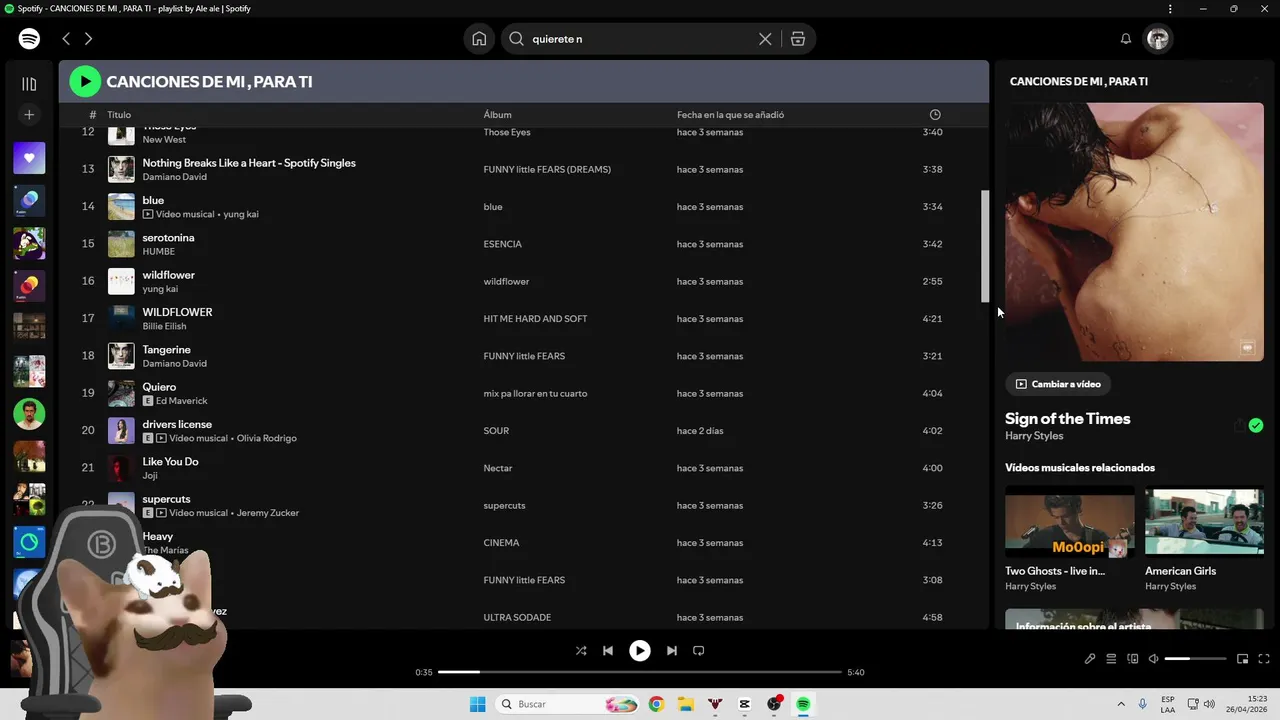This screenshot has height=720, width=1280.
Task: Toggle shuffle in the player bar
Action: point(581,650)
